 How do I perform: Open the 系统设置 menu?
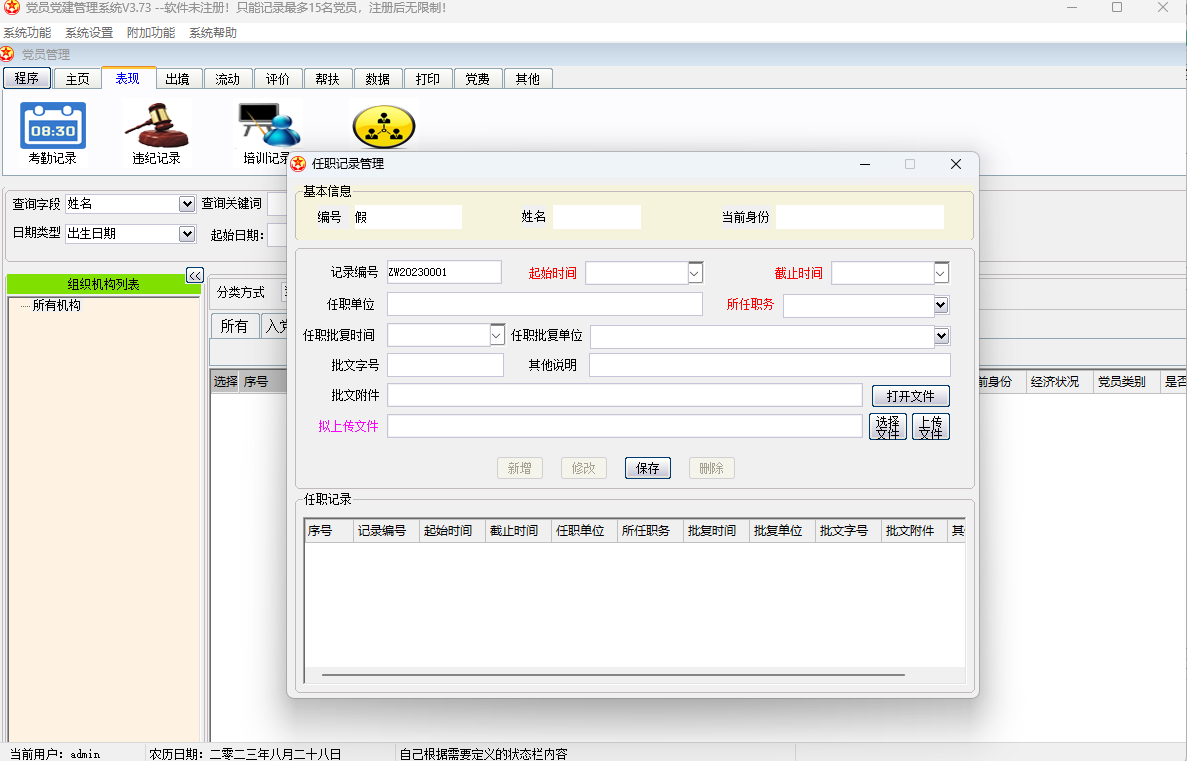tap(89, 33)
